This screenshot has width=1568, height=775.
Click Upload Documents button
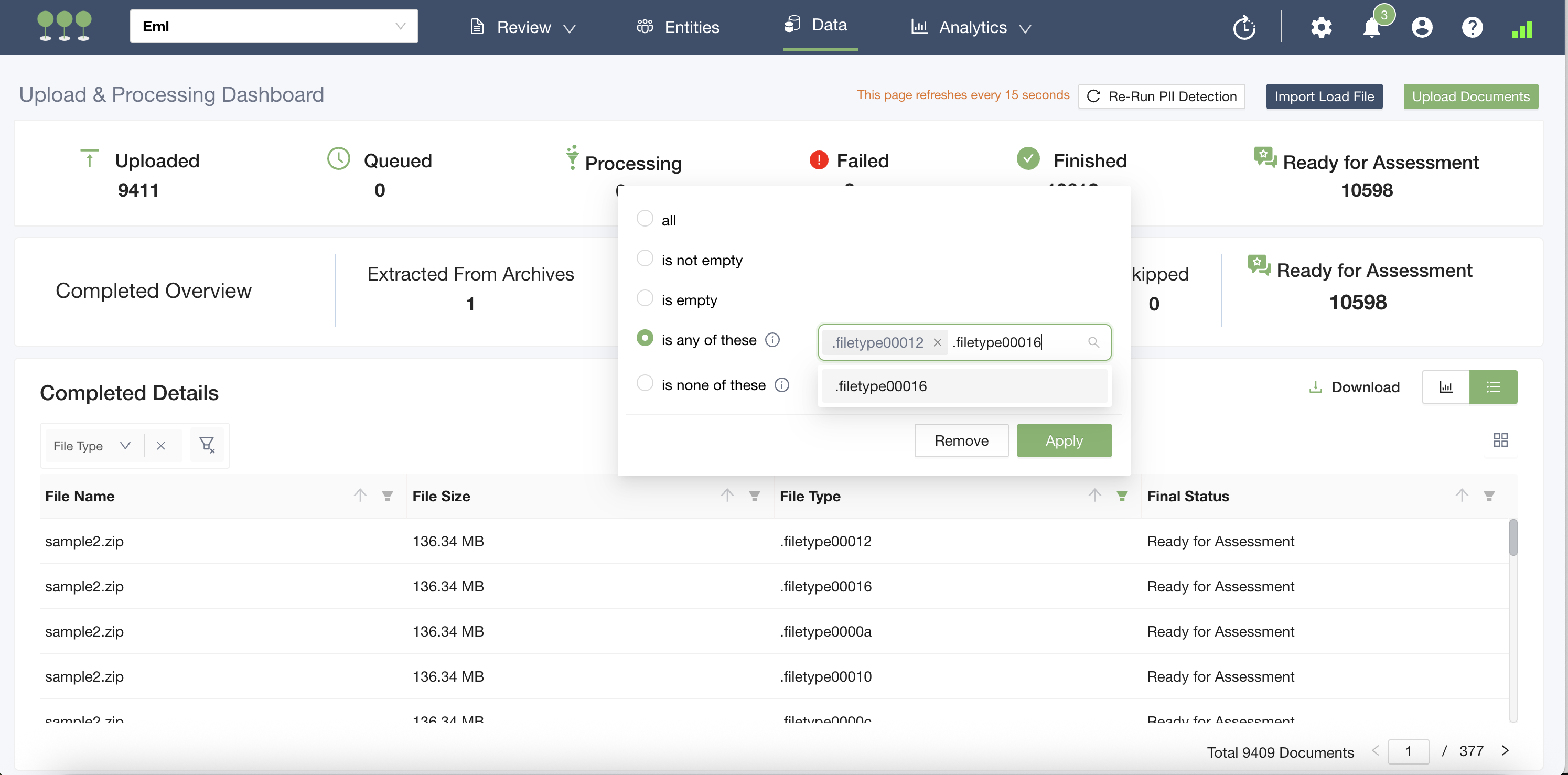tap(1470, 96)
